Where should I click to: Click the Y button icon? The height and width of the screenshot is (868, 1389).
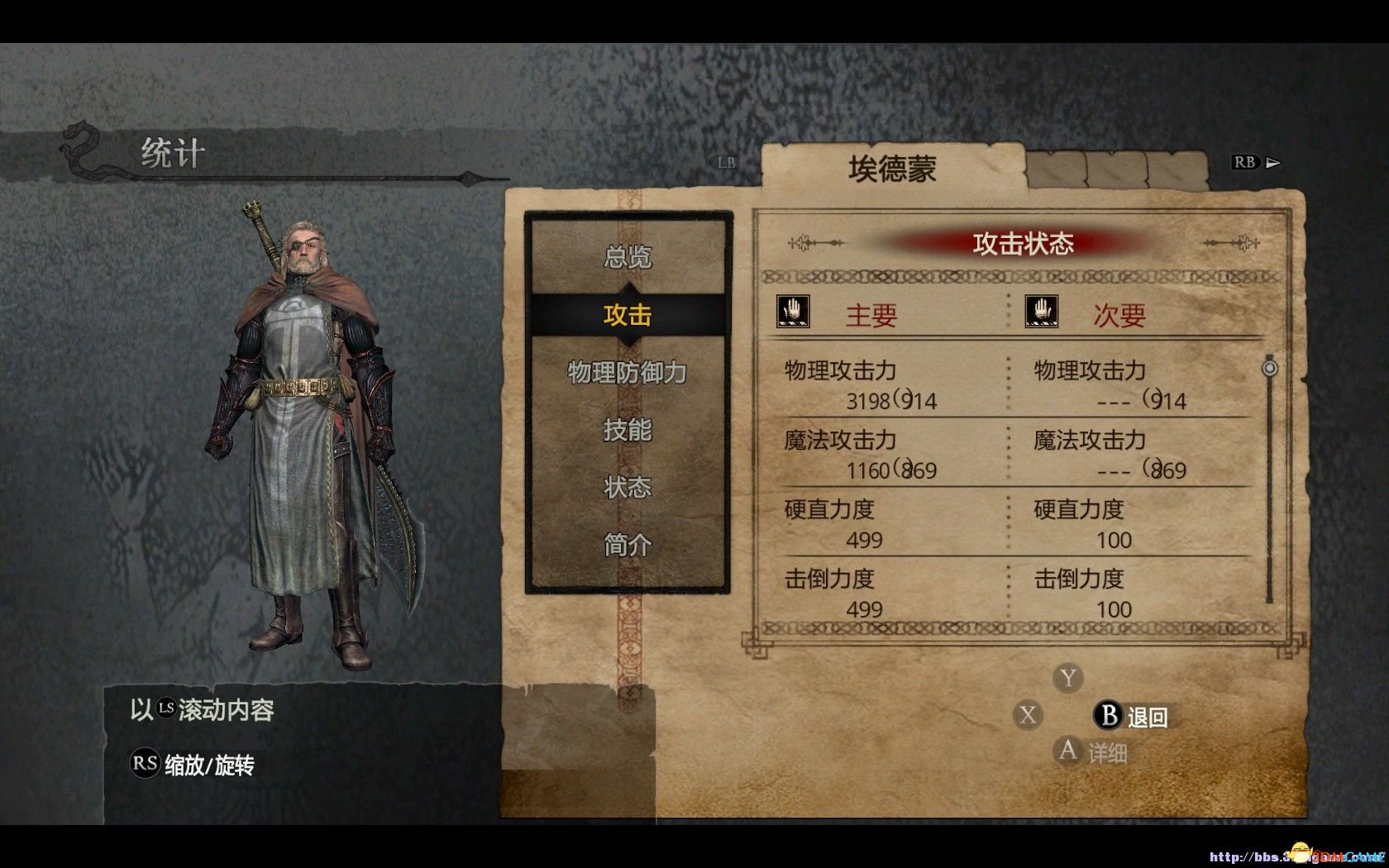(x=1068, y=678)
